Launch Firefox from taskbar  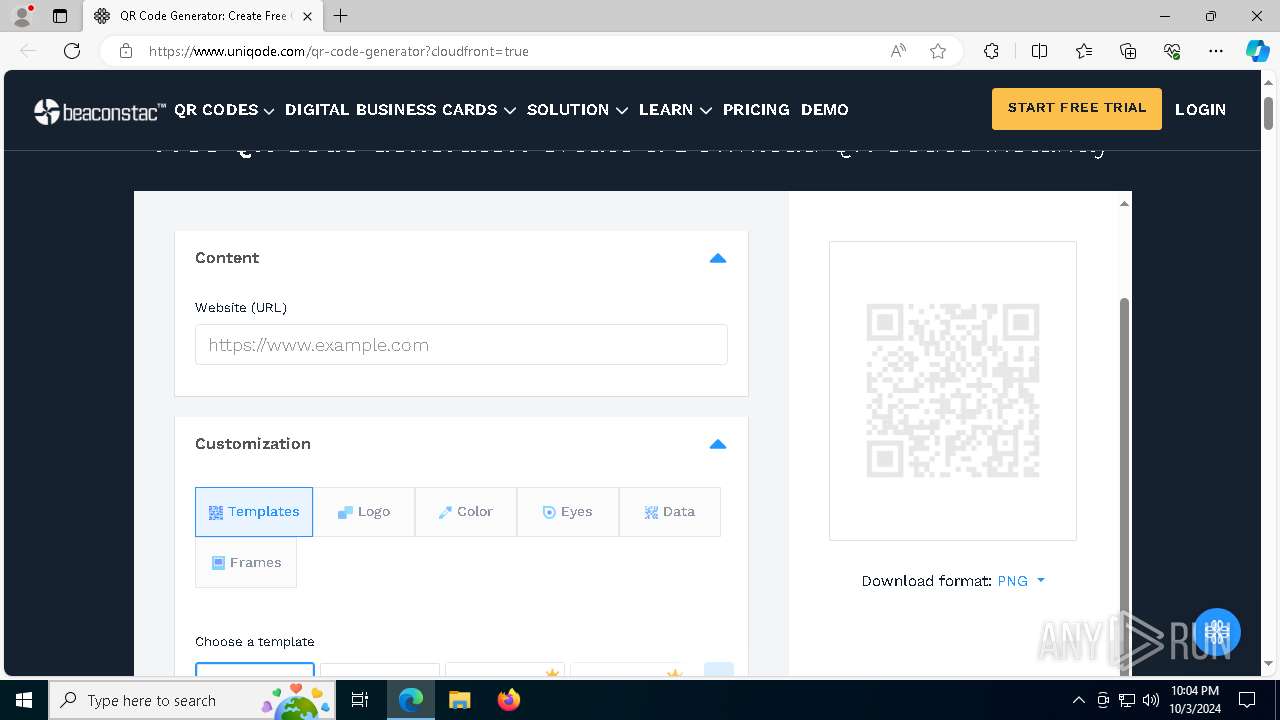[509, 700]
